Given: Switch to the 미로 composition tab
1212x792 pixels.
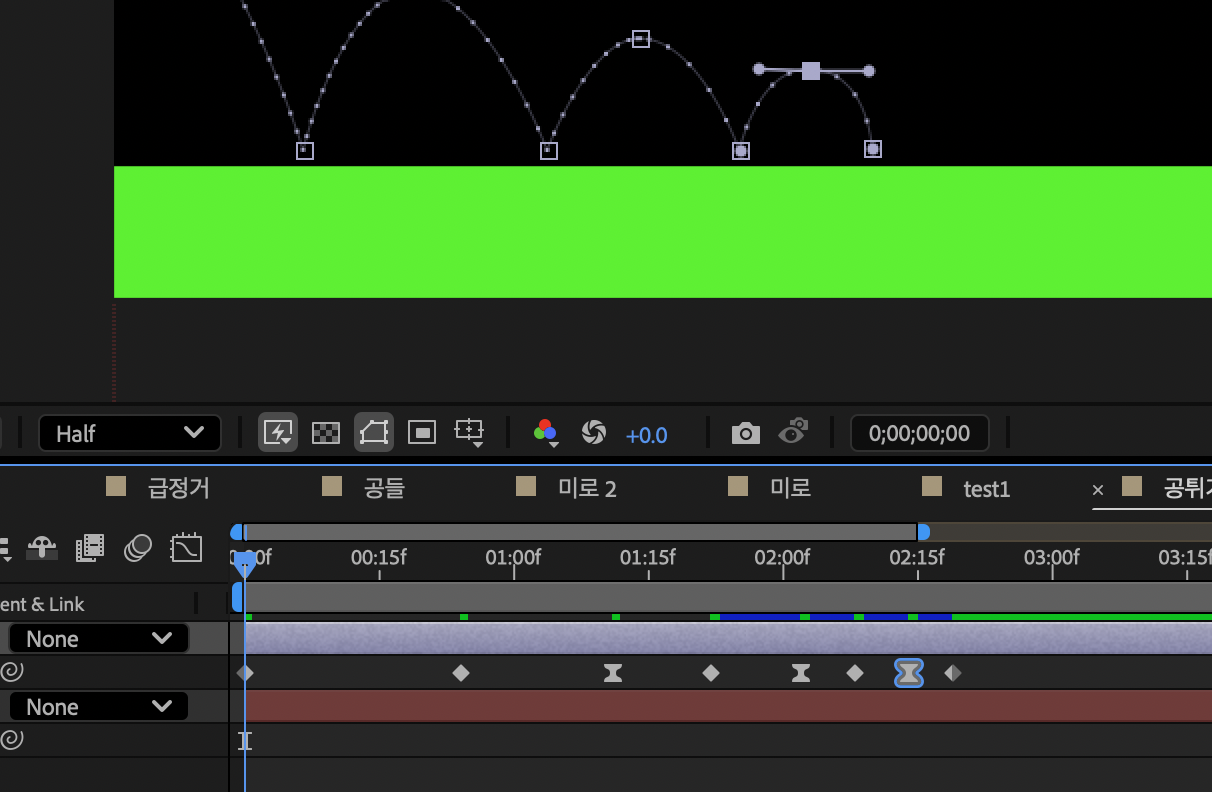Looking at the screenshot, I should pos(791,488).
